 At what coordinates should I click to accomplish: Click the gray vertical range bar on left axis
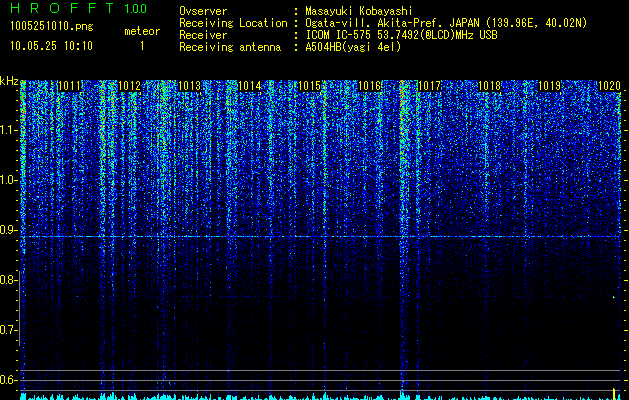click(19, 308)
